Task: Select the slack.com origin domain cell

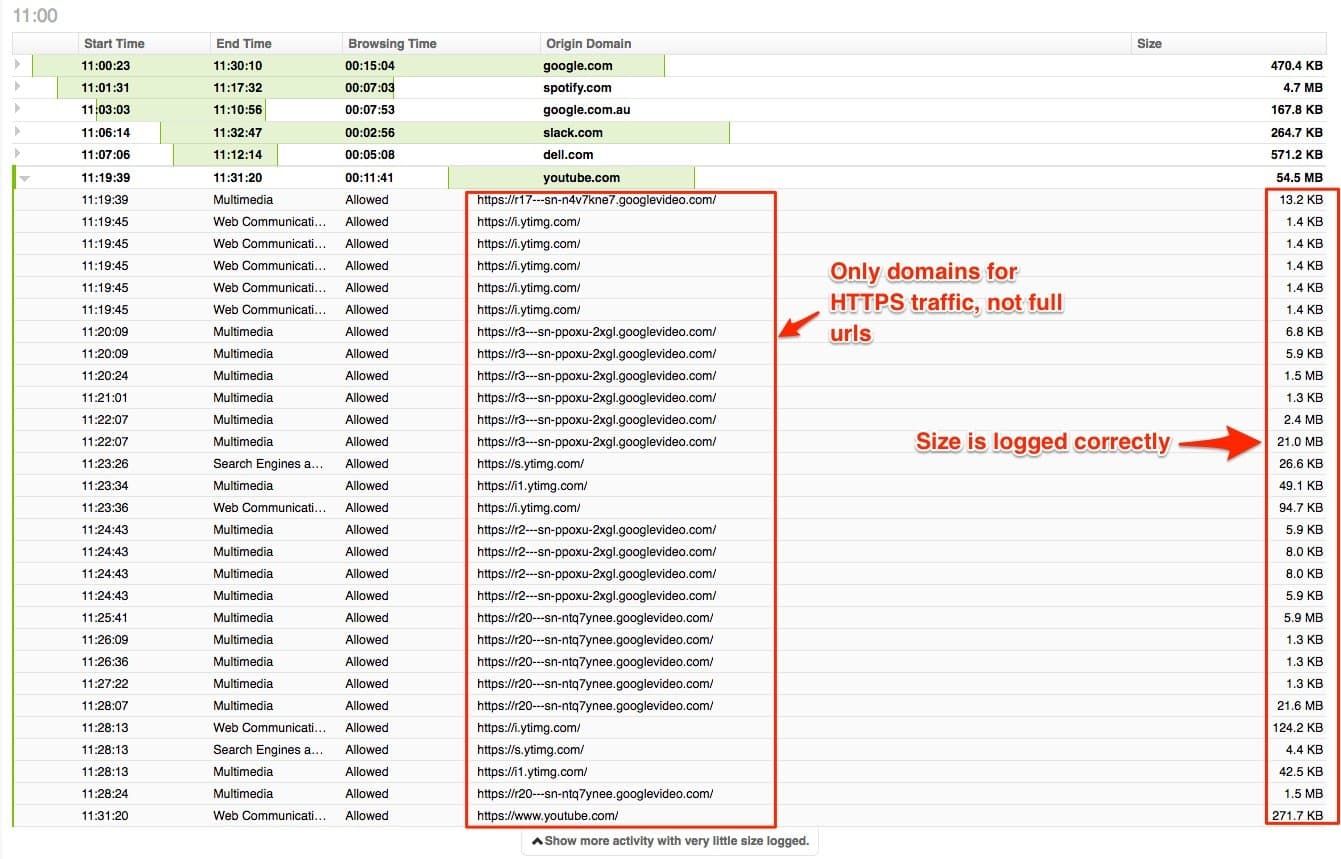Action: (x=573, y=132)
